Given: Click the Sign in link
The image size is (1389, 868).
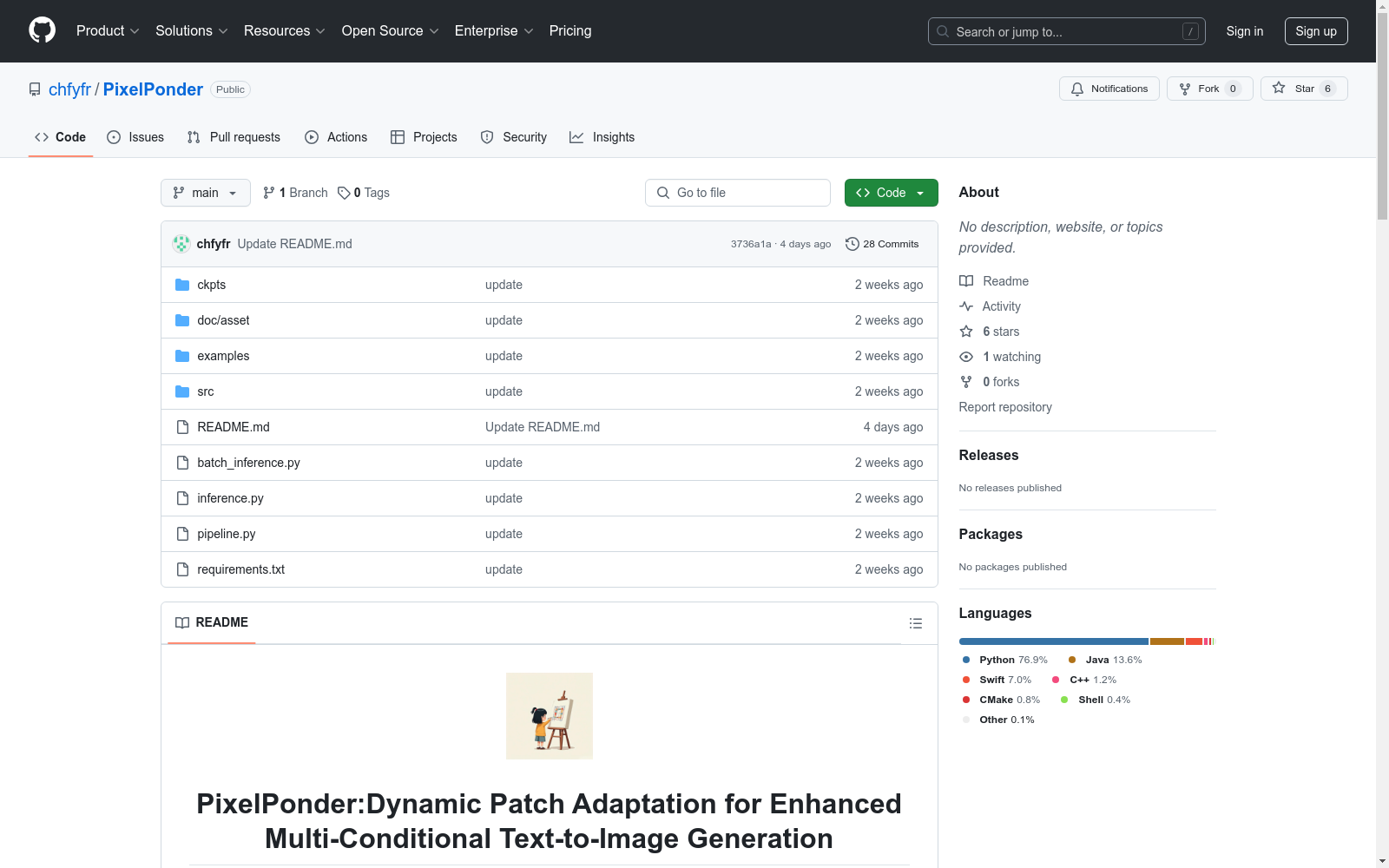Looking at the screenshot, I should point(1245,31).
